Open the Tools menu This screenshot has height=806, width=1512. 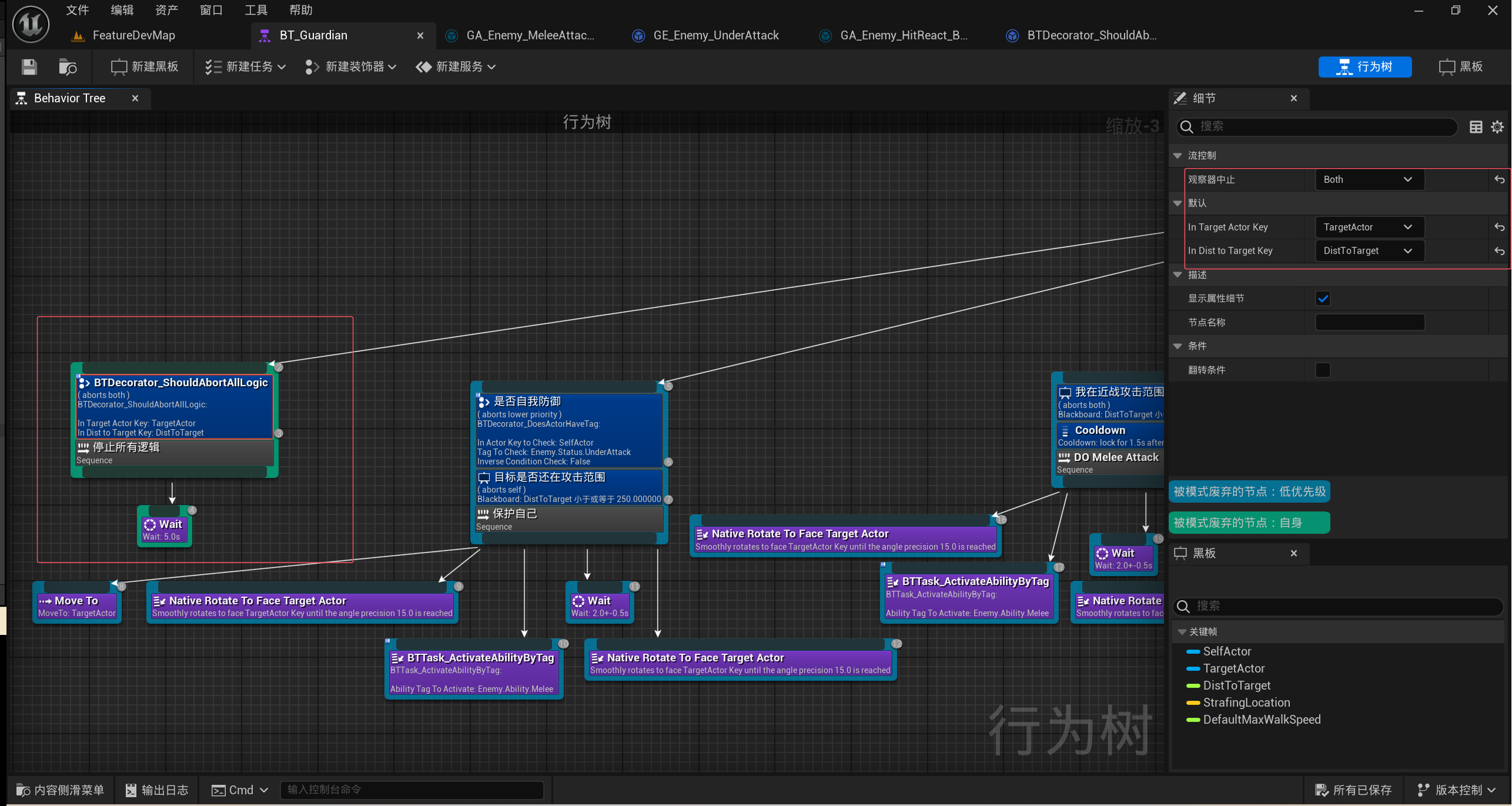pos(256,10)
